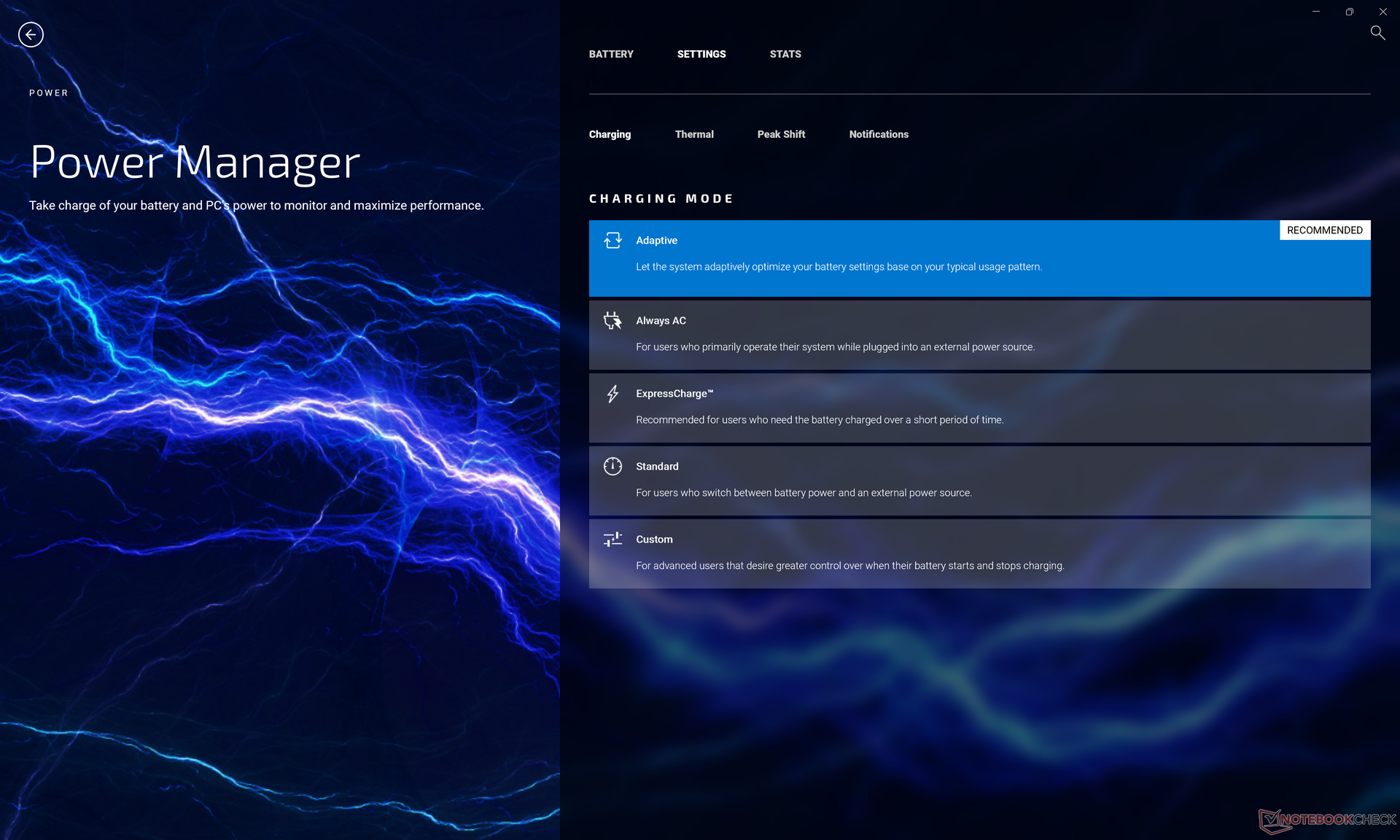1400x840 pixels.
Task: Open the STATS tab
Action: (x=785, y=54)
